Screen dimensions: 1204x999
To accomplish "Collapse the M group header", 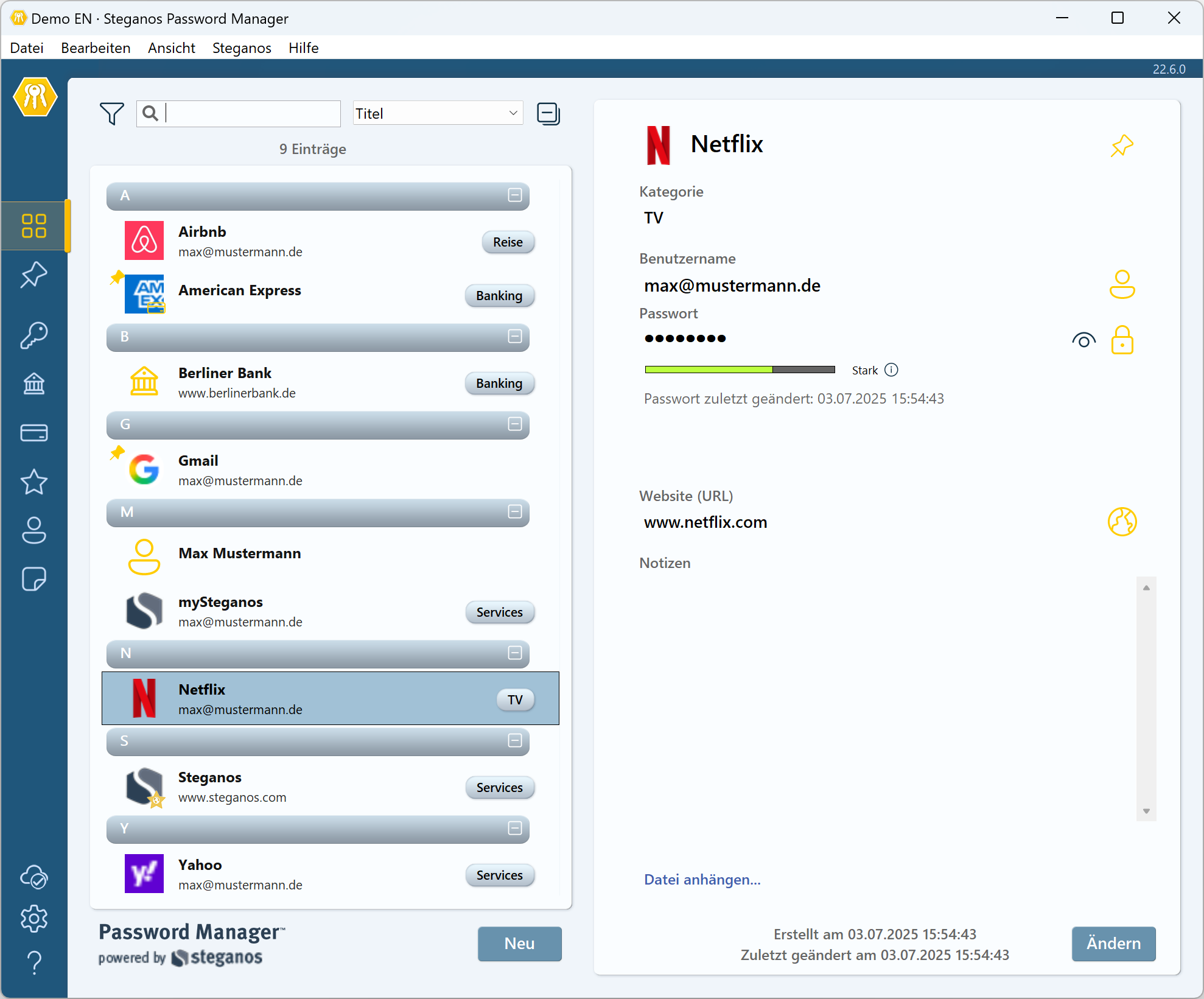I will coord(515,512).
